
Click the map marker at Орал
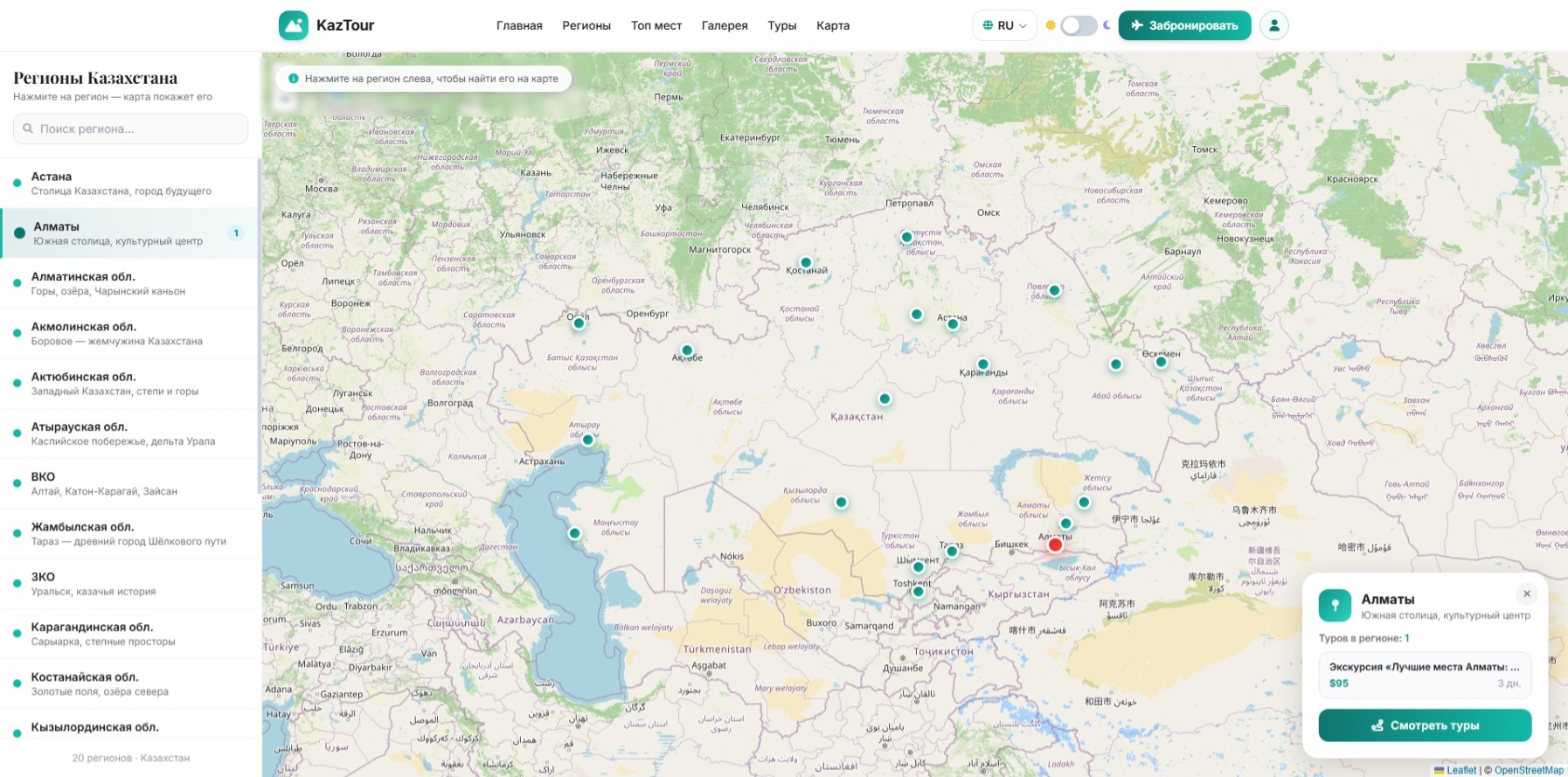(x=579, y=323)
